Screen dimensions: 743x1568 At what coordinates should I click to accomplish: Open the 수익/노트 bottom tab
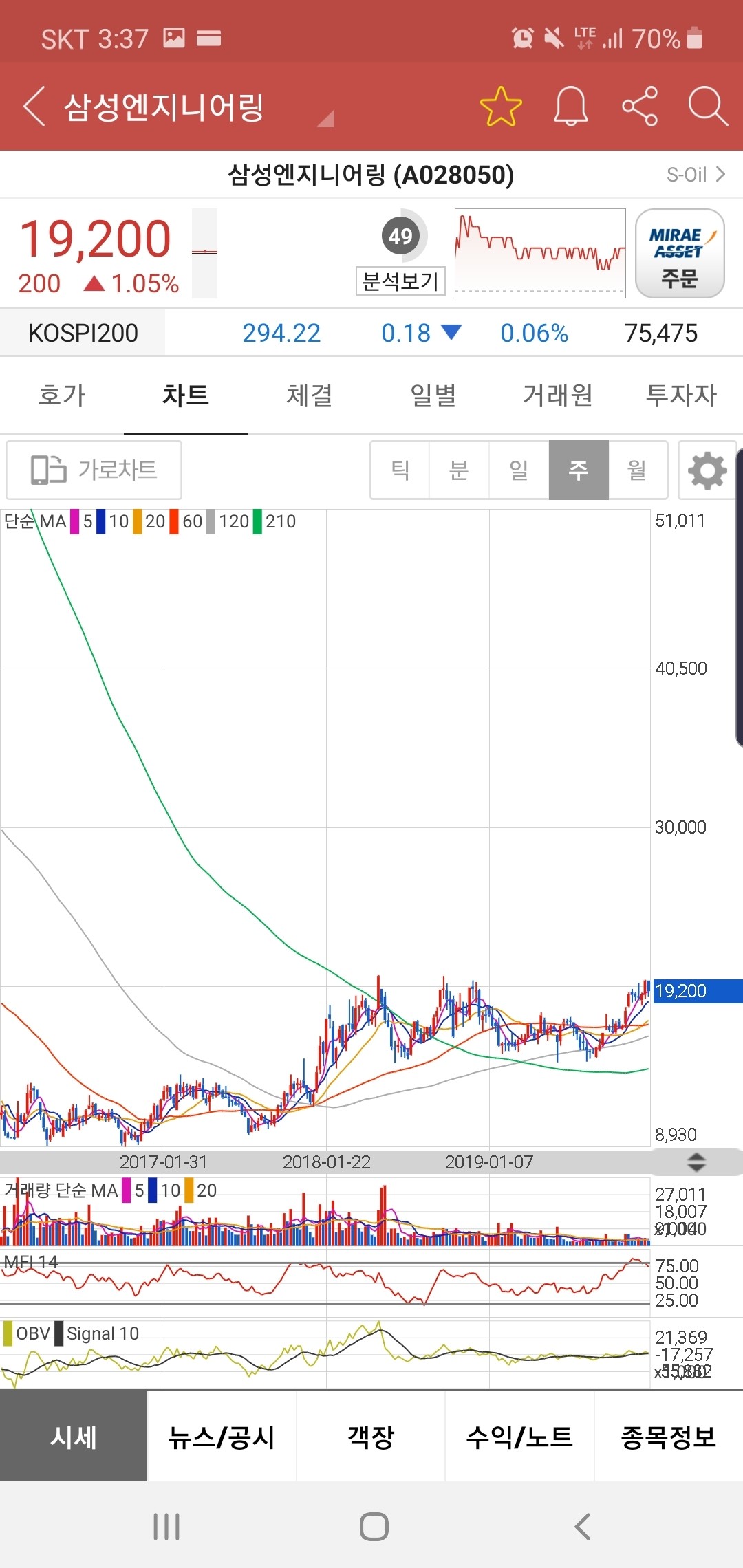pyautogui.click(x=519, y=1437)
